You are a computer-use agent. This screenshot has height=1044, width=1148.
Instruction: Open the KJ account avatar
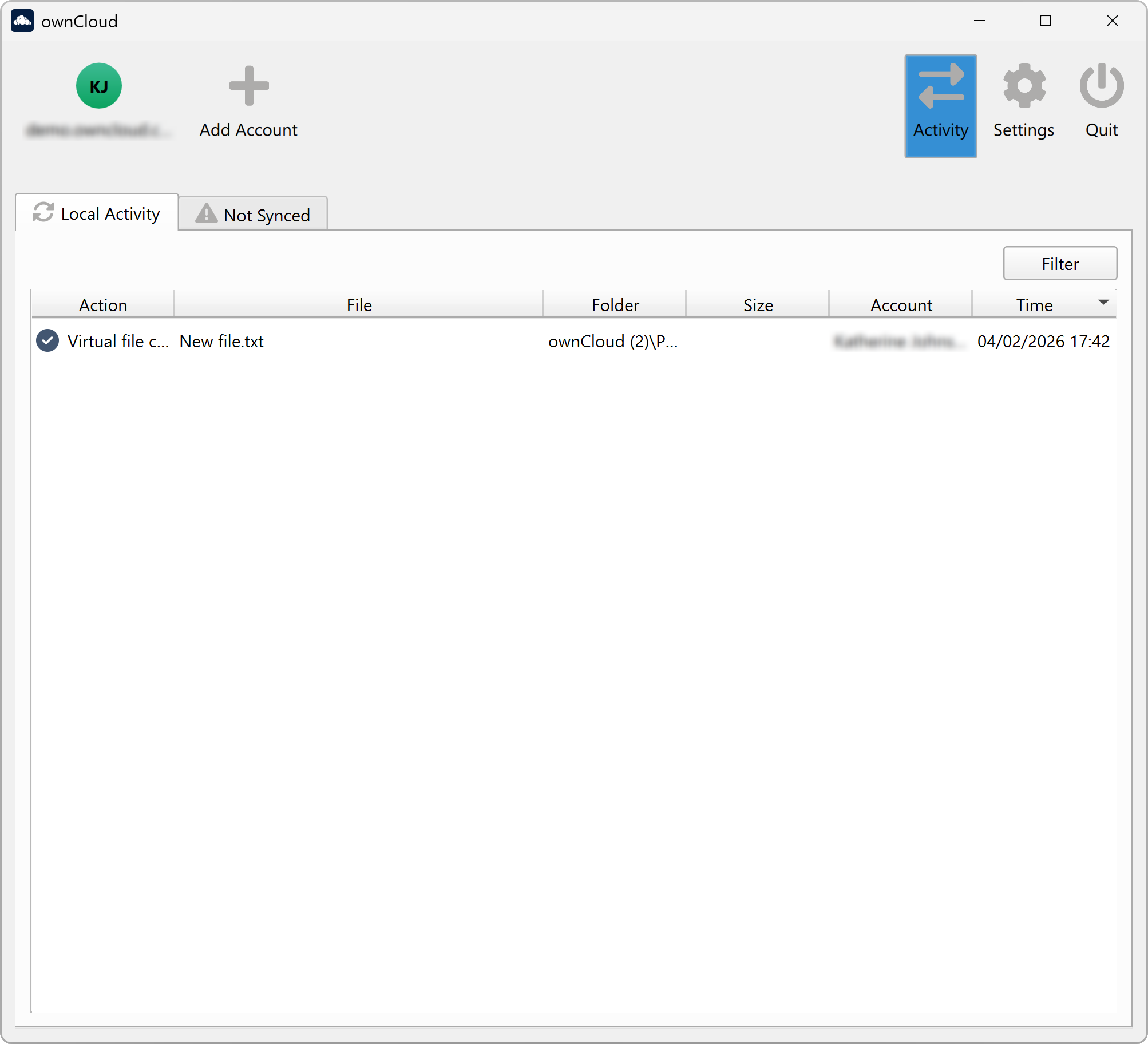(x=99, y=86)
